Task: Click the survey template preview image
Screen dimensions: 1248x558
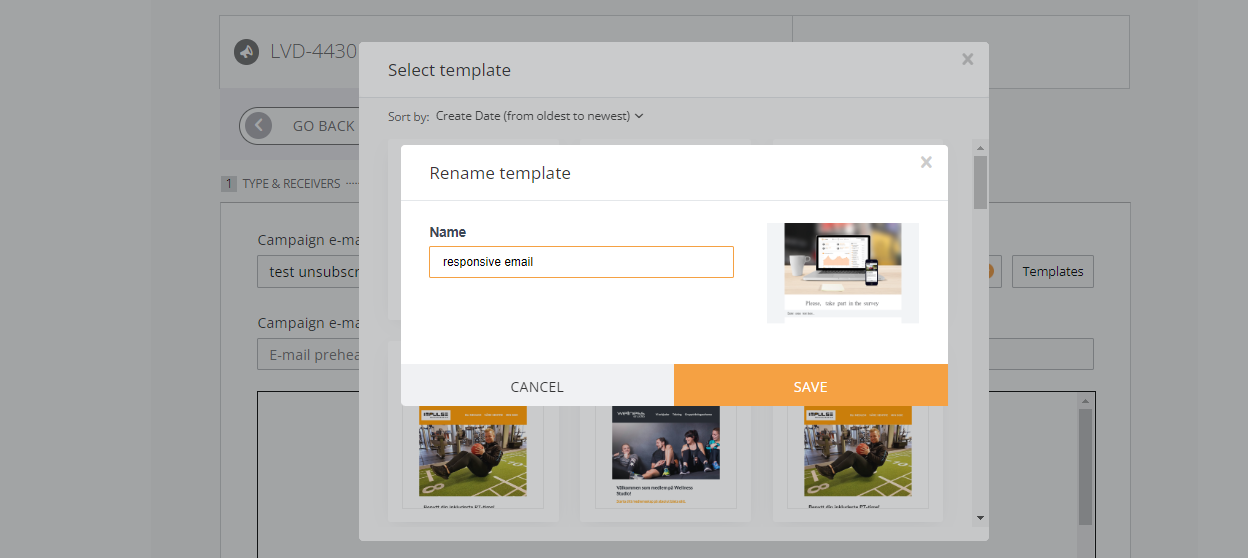Action: point(843,272)
